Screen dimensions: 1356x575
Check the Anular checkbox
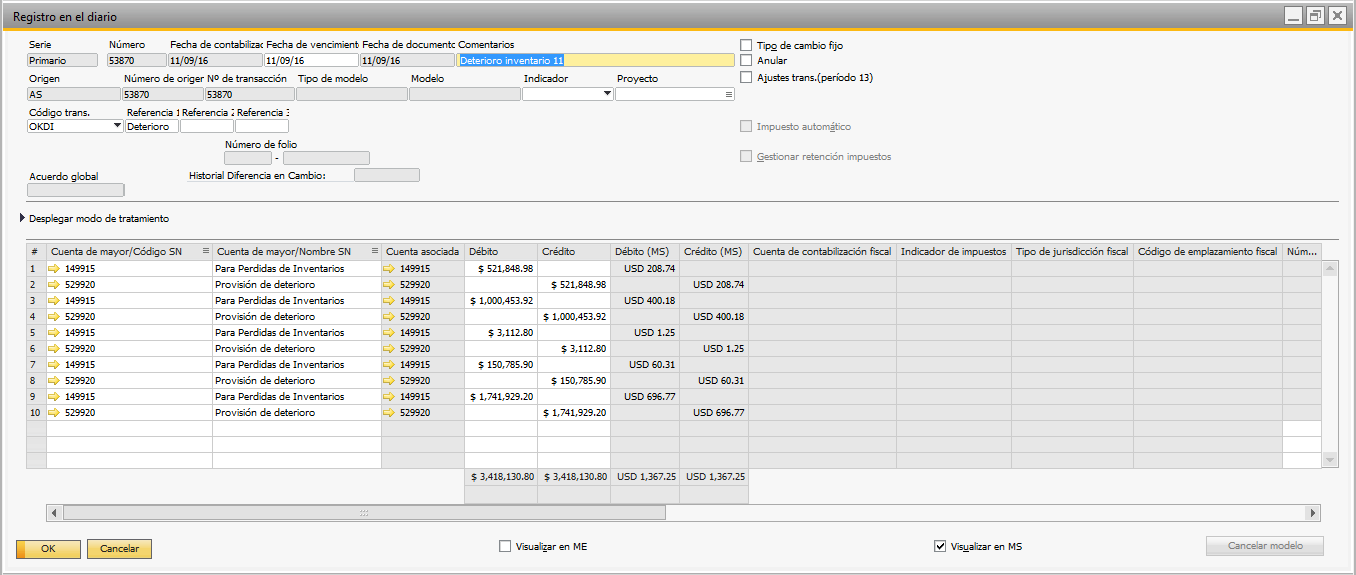pyautogui.click(x=746, y=61)
